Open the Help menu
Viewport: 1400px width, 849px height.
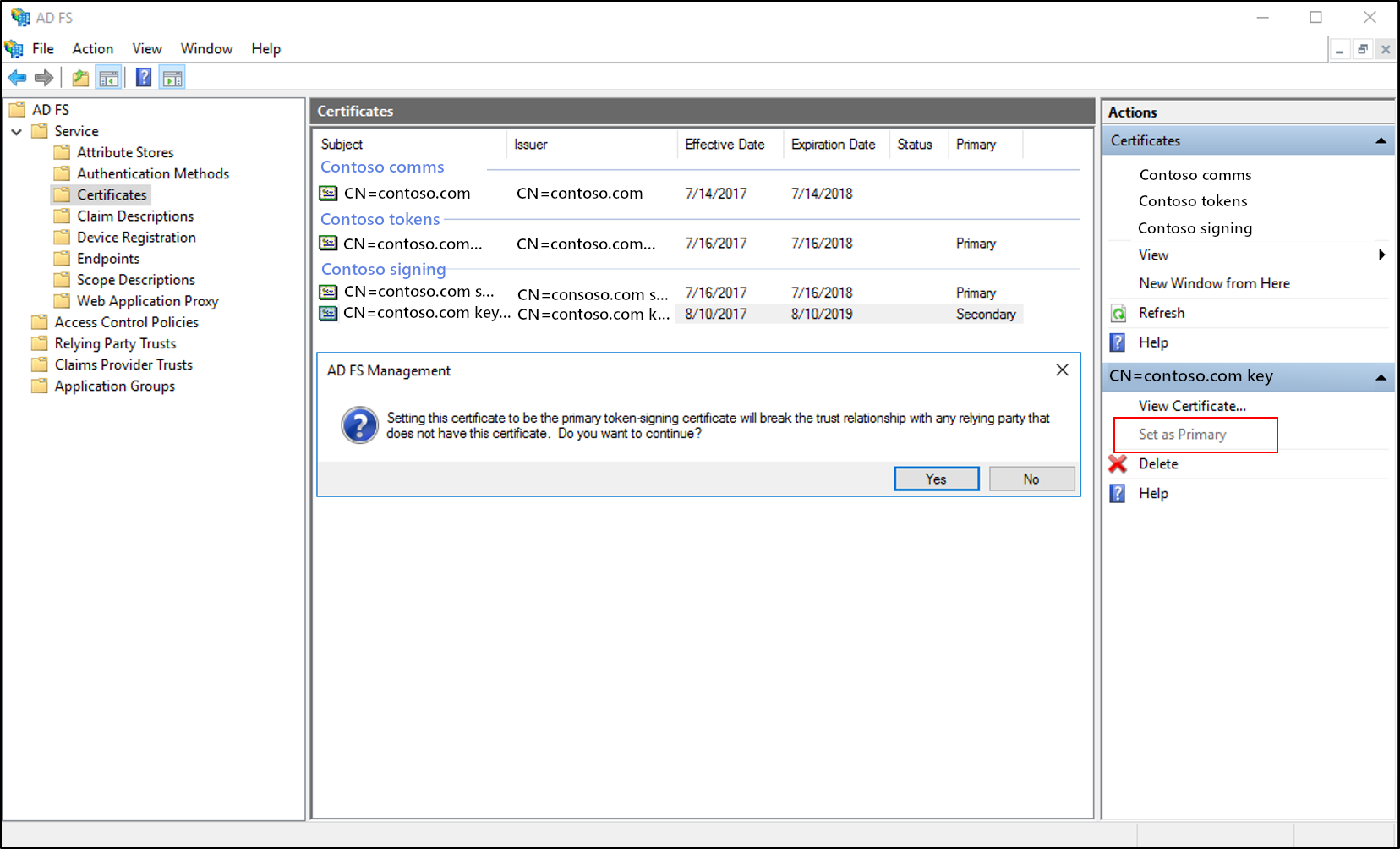[265, 49]
